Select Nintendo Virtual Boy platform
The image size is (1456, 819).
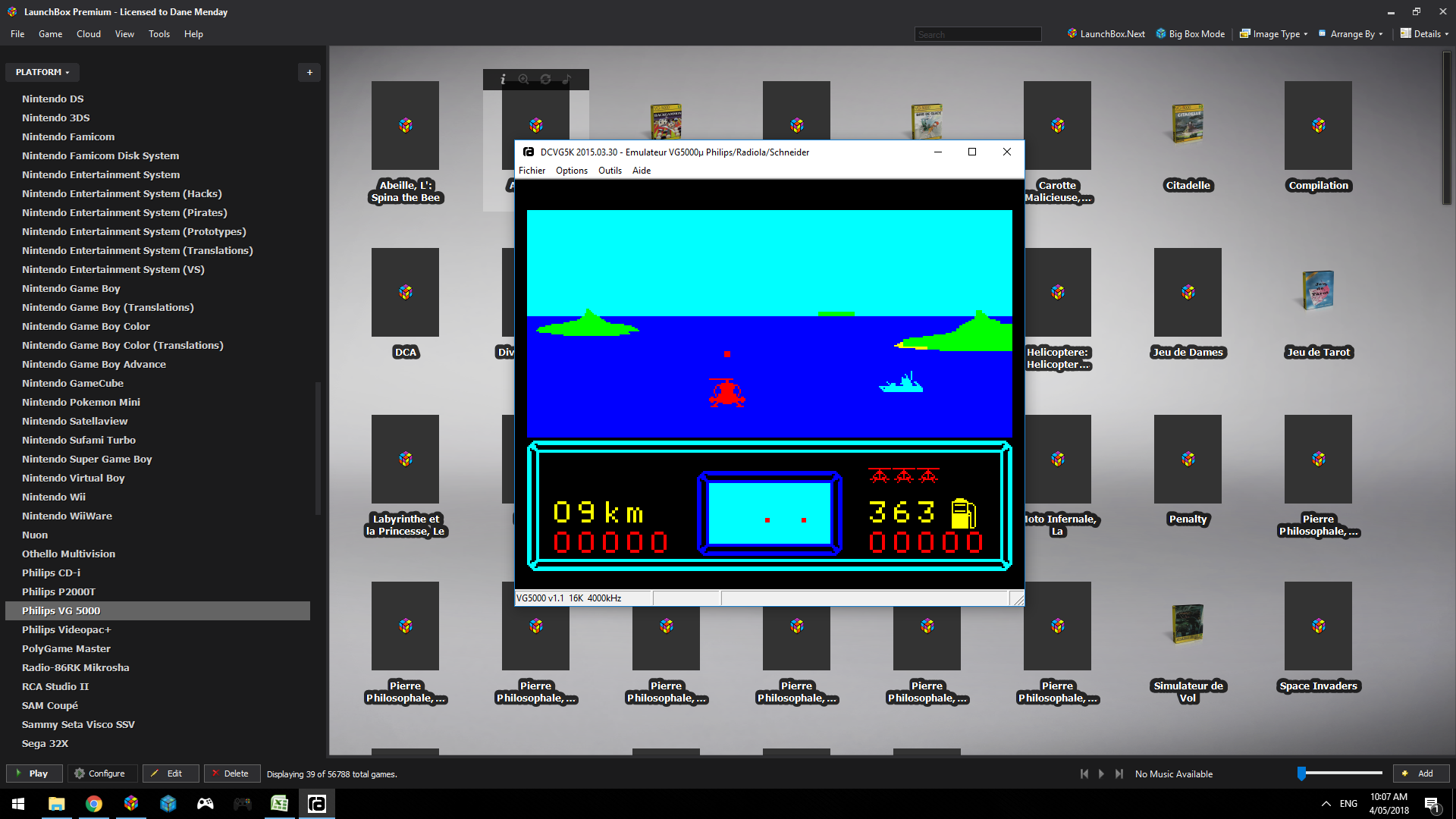(x=74, y=478)
